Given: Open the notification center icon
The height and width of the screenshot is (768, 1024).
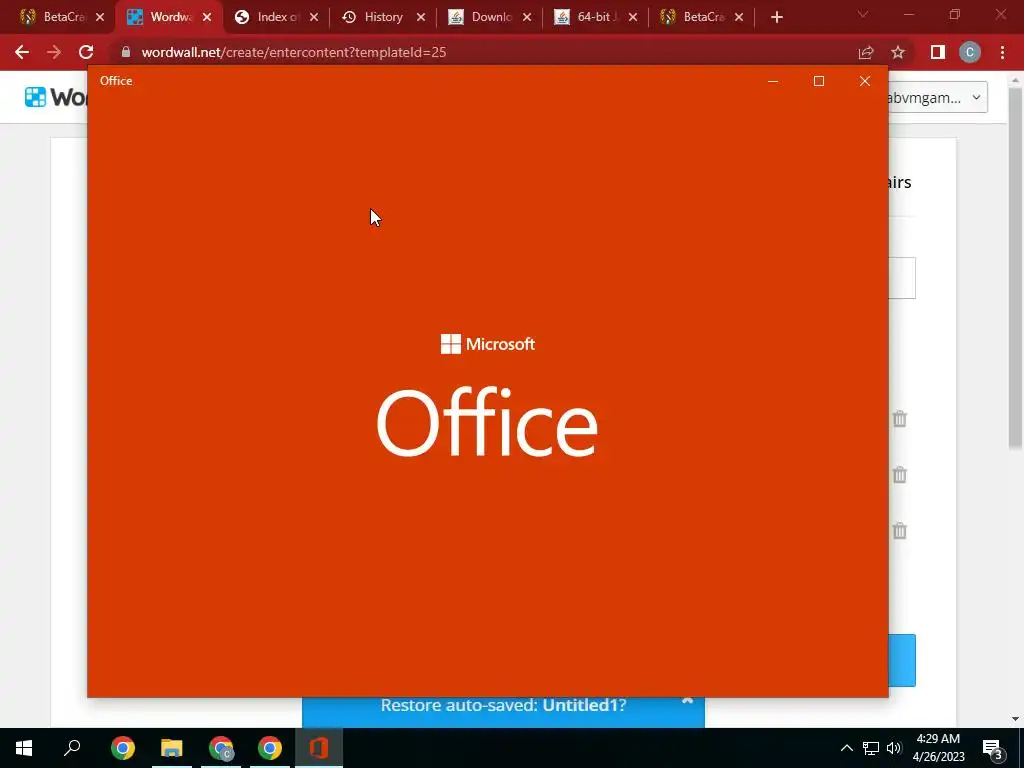Looking at the screenshot, I should (992, 749).
